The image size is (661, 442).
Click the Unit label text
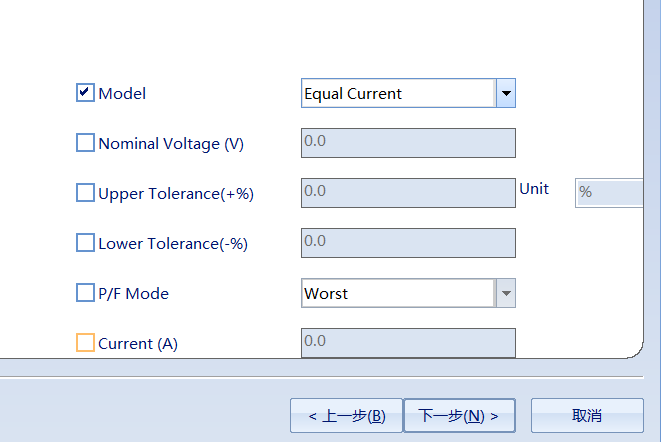pyautogui.click(x=534, y=188)
